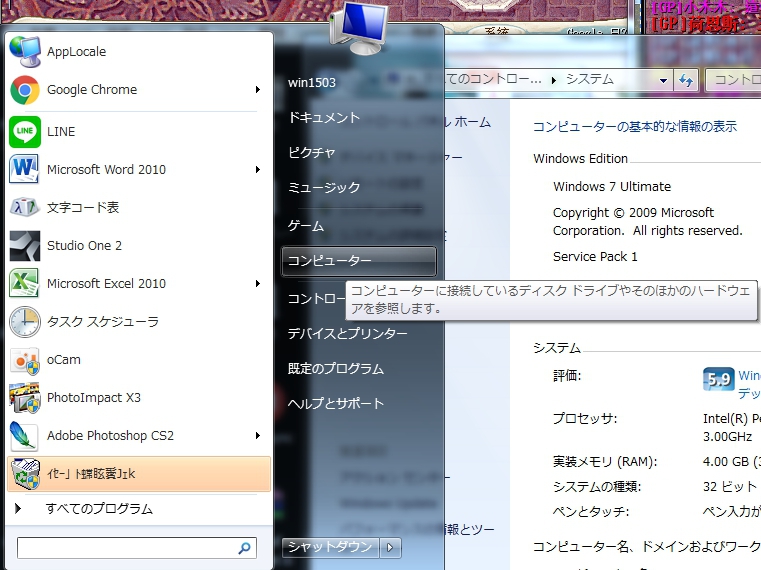Image resolution: width=761 pixels, height=570 pixels.
Task: Click the Windows Experience Index link
Action: 749,384
